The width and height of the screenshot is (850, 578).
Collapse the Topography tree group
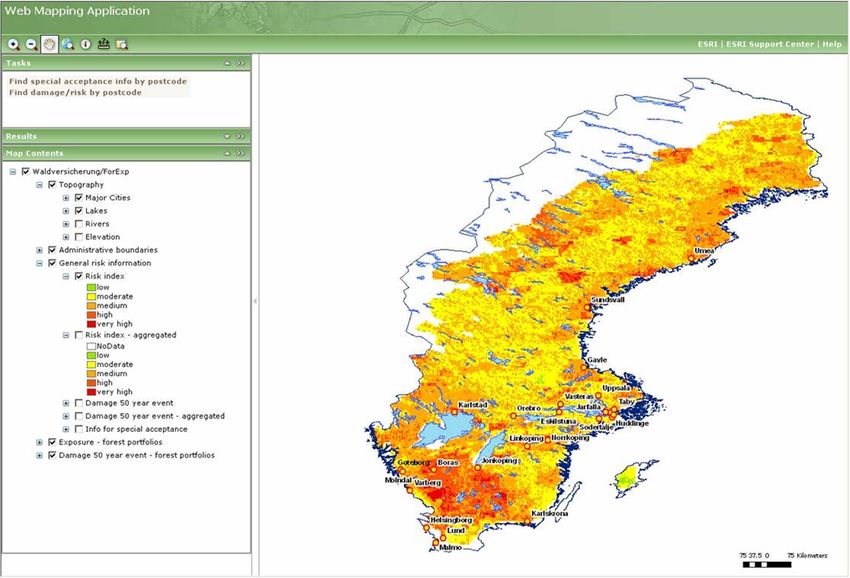[x=40, y=185]
